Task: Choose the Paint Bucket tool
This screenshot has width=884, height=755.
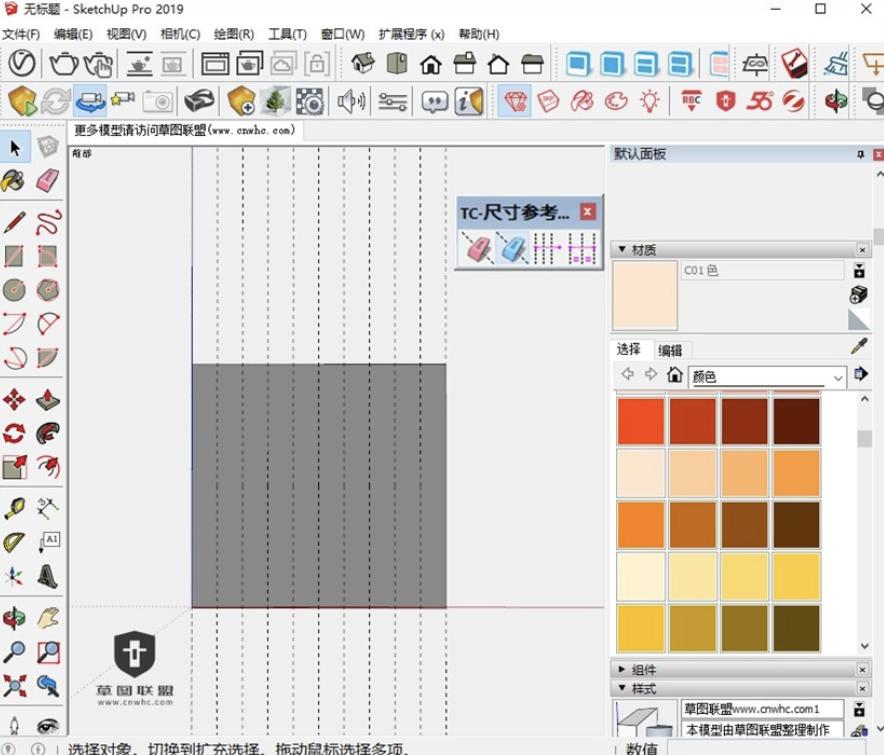Action: pyautogui.click(x=14, y=181)
